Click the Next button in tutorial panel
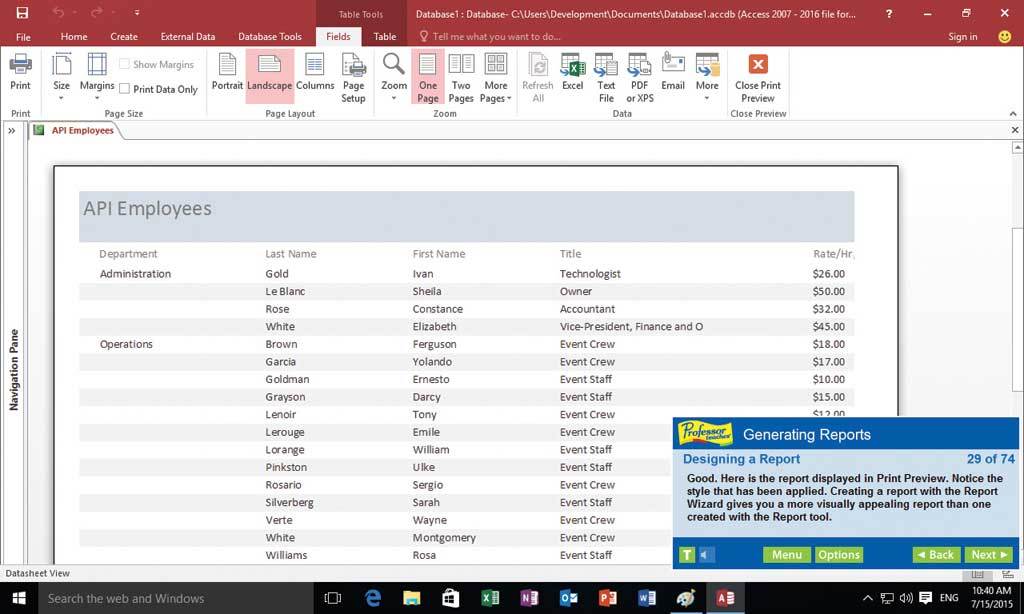Screen dimensions: 1024x614 (x=990, y=555)
